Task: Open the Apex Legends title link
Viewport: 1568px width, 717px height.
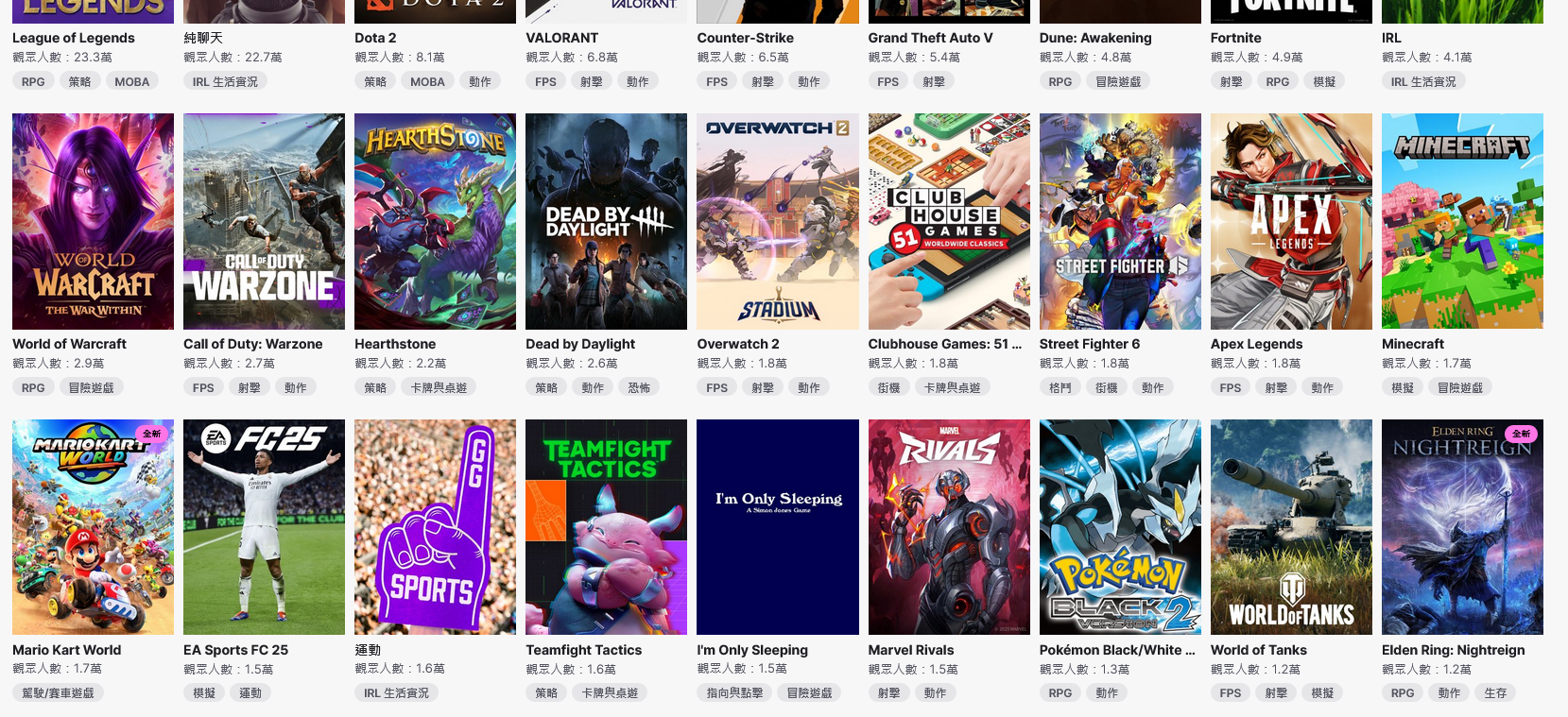Action: point(1256,344)
